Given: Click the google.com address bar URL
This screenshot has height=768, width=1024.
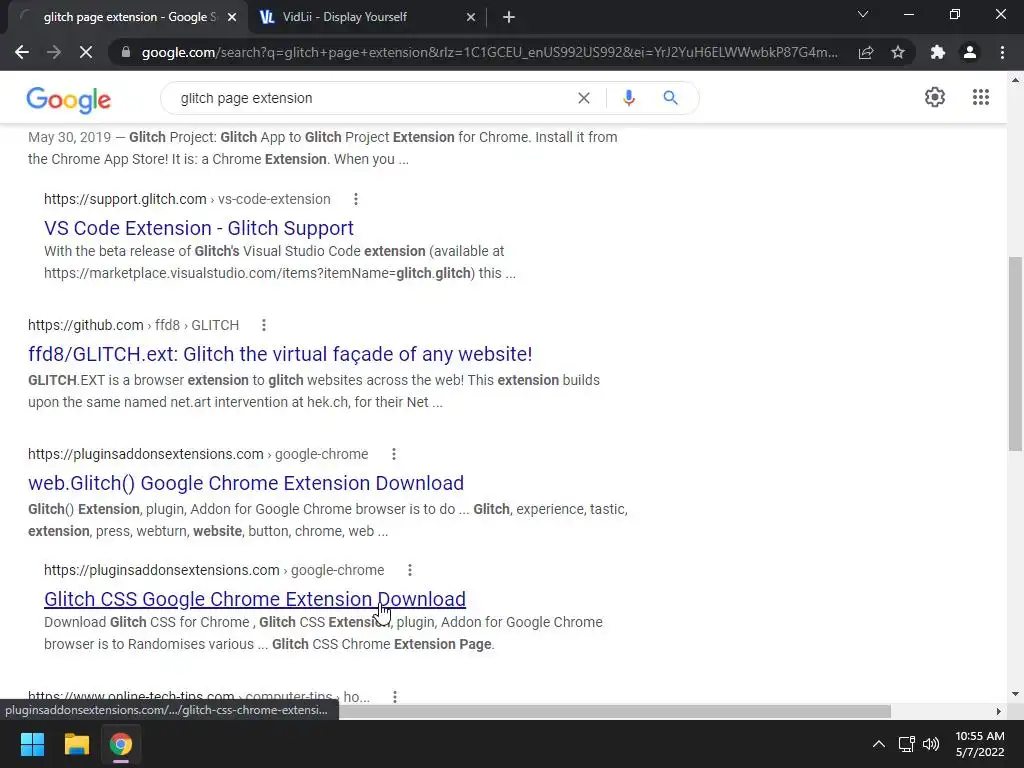Looking at the screenshot, I should coord(490,52).
